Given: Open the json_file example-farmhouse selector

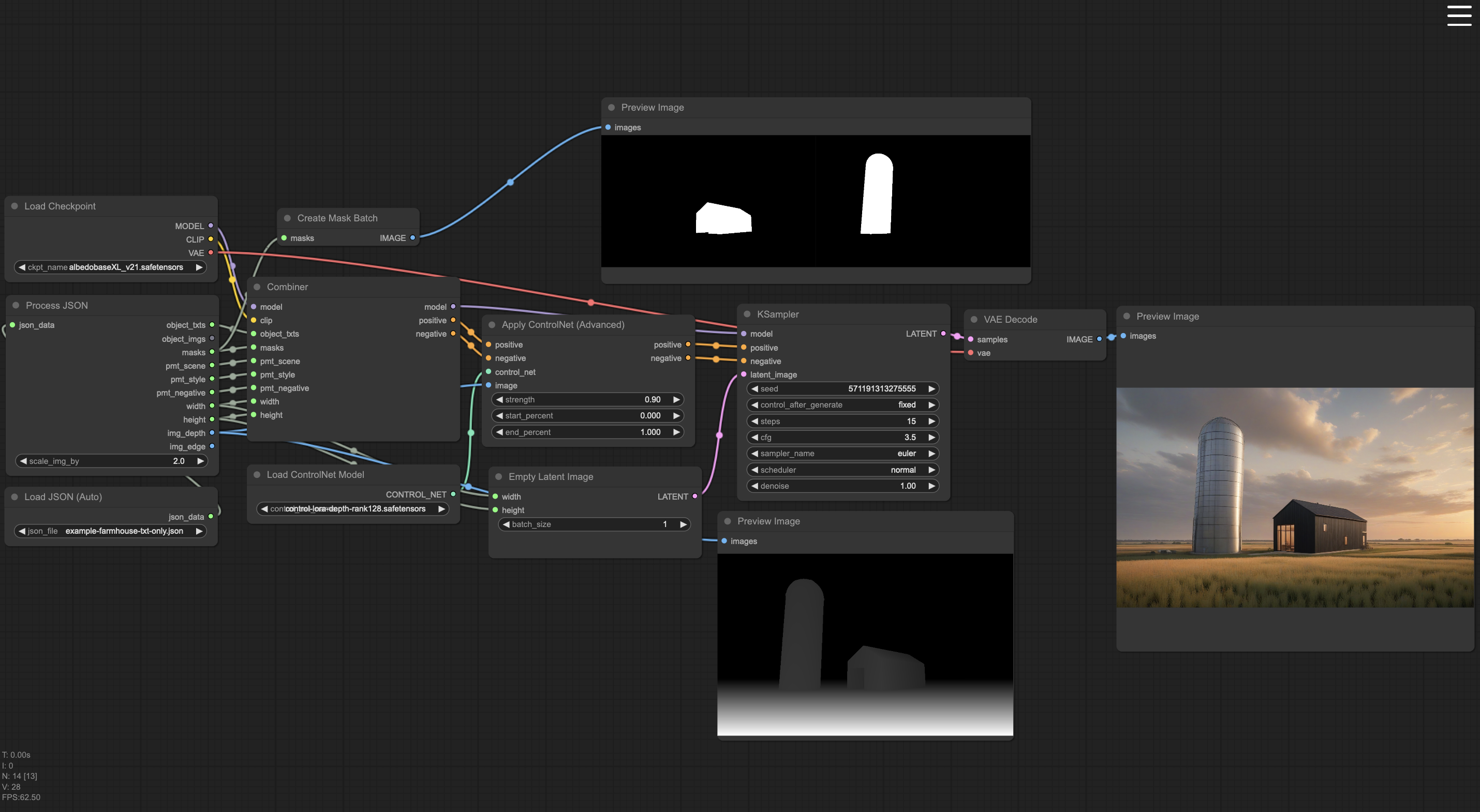Looking at the screenshot, I should [110, 531].
